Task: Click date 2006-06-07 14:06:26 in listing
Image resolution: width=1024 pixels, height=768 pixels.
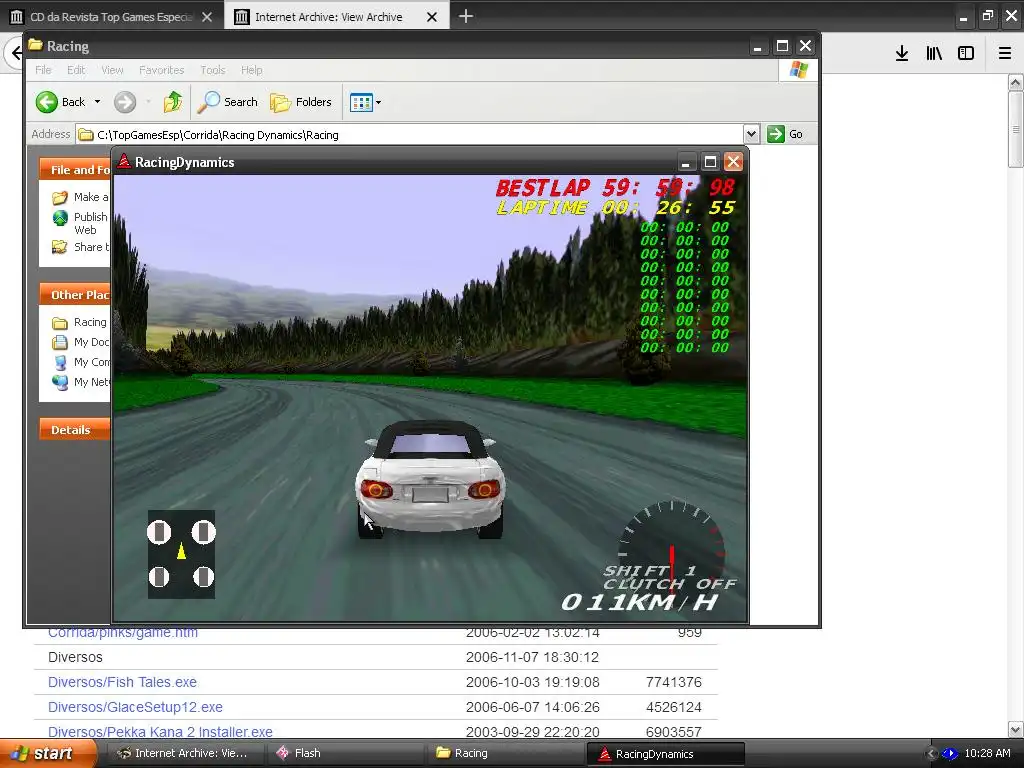Action: pyautogui.click(x=532, y=707)
